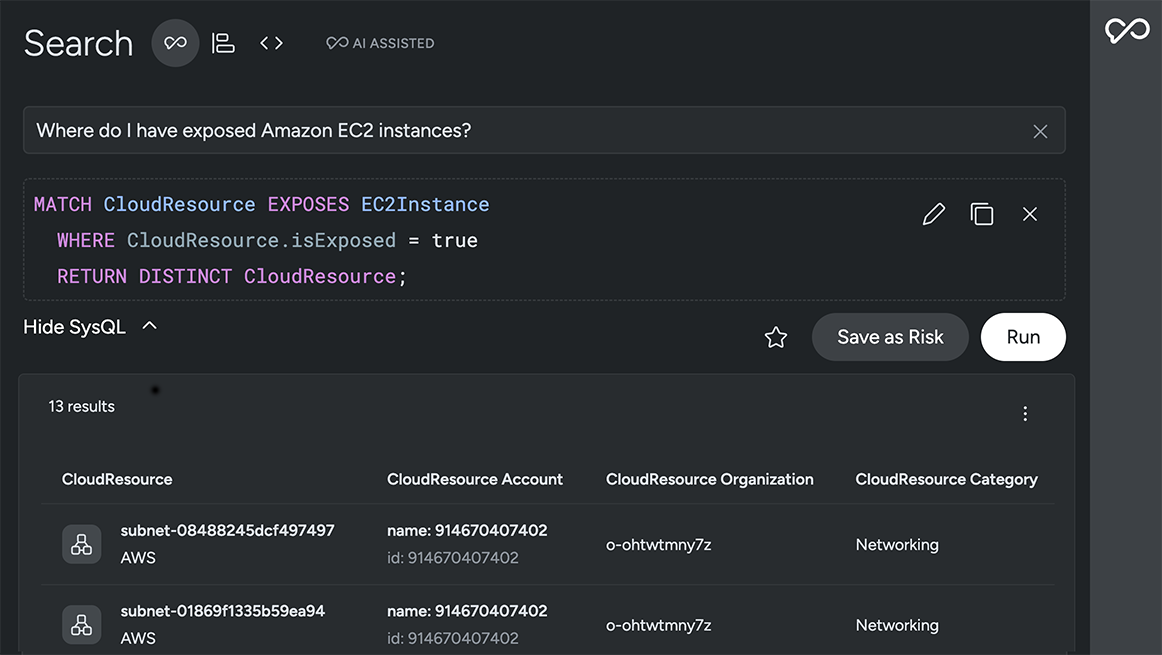Open subnet-01869f1335b59ea94 resource
This screenshot has height=655, width=1162.
pyautogui.click(x=222, y=611)
